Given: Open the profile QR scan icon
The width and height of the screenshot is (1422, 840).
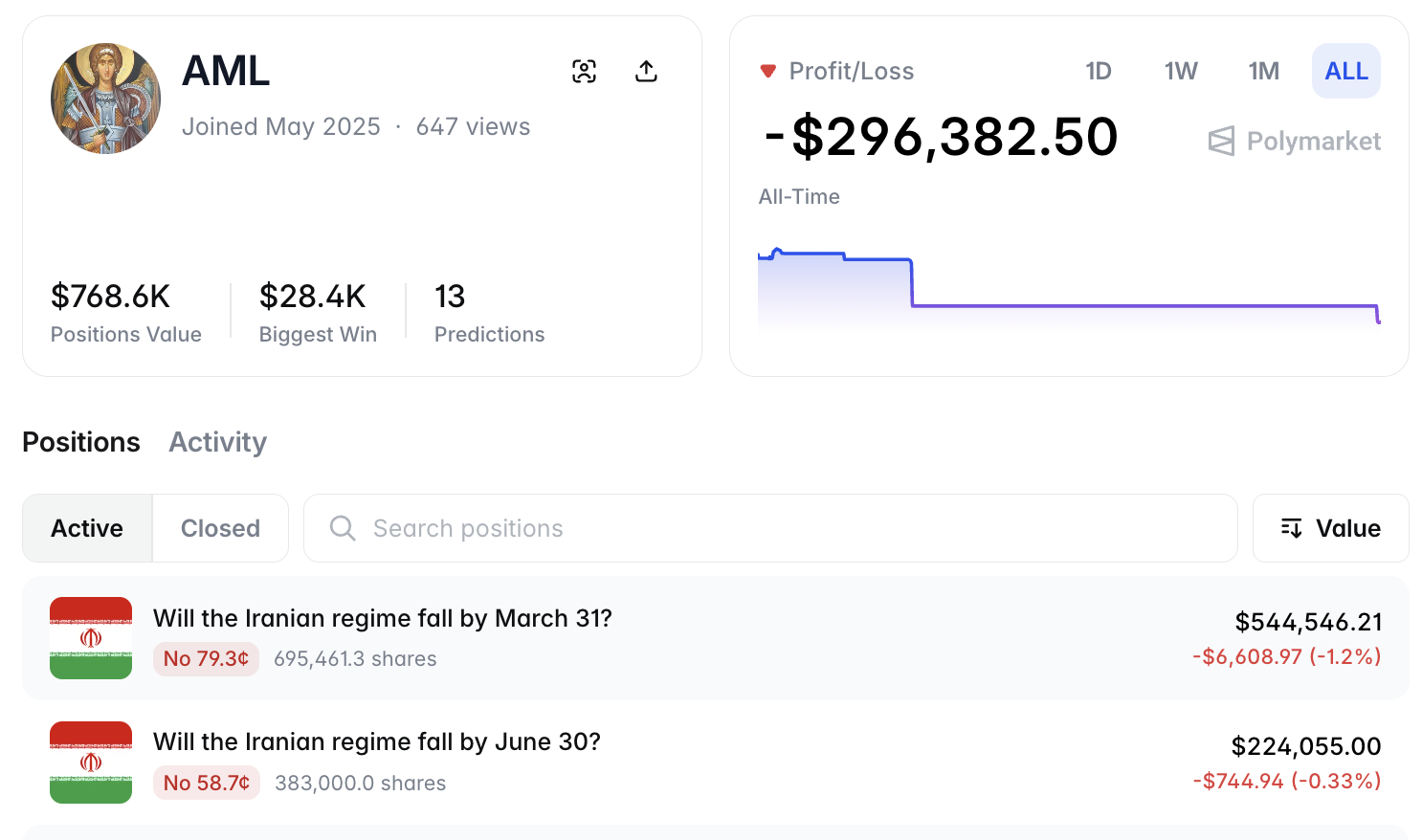Looking at the screenshot, I should coord(584,72).
